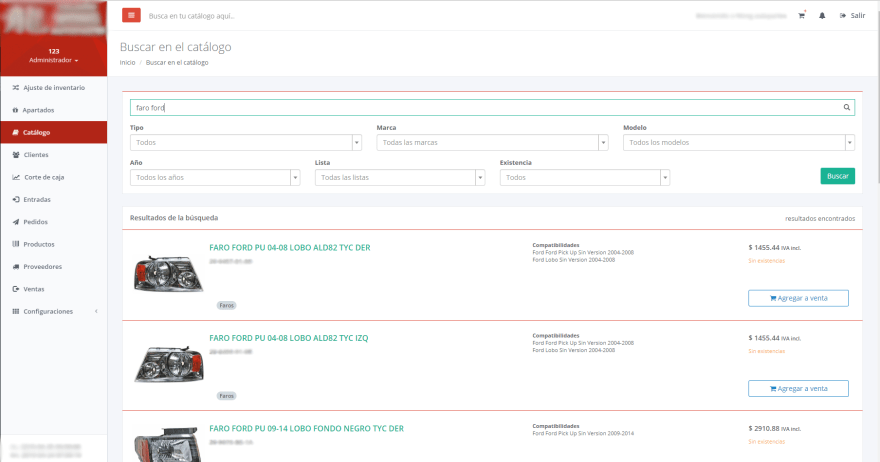880x462 pixels.
Task: Click the green Buscar button
Action: coord(837,176)
